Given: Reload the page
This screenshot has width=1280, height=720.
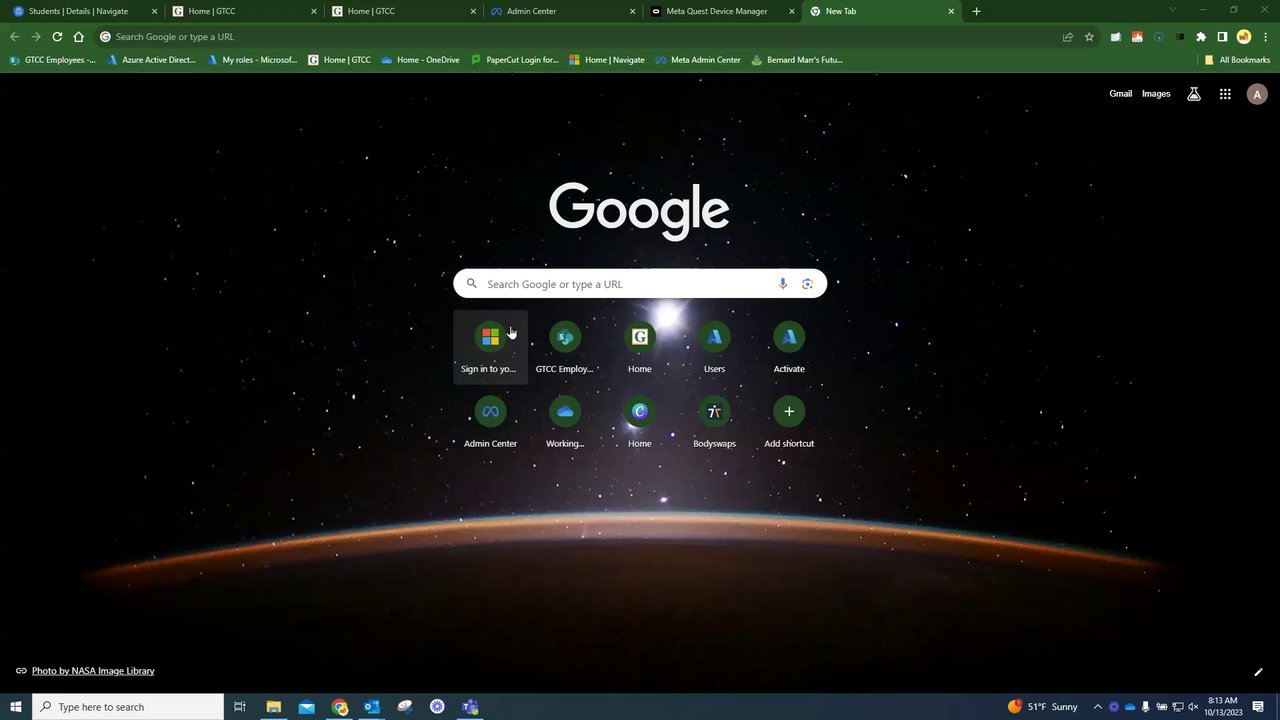Looking at the screenshot, I should (x=57, y=37).
